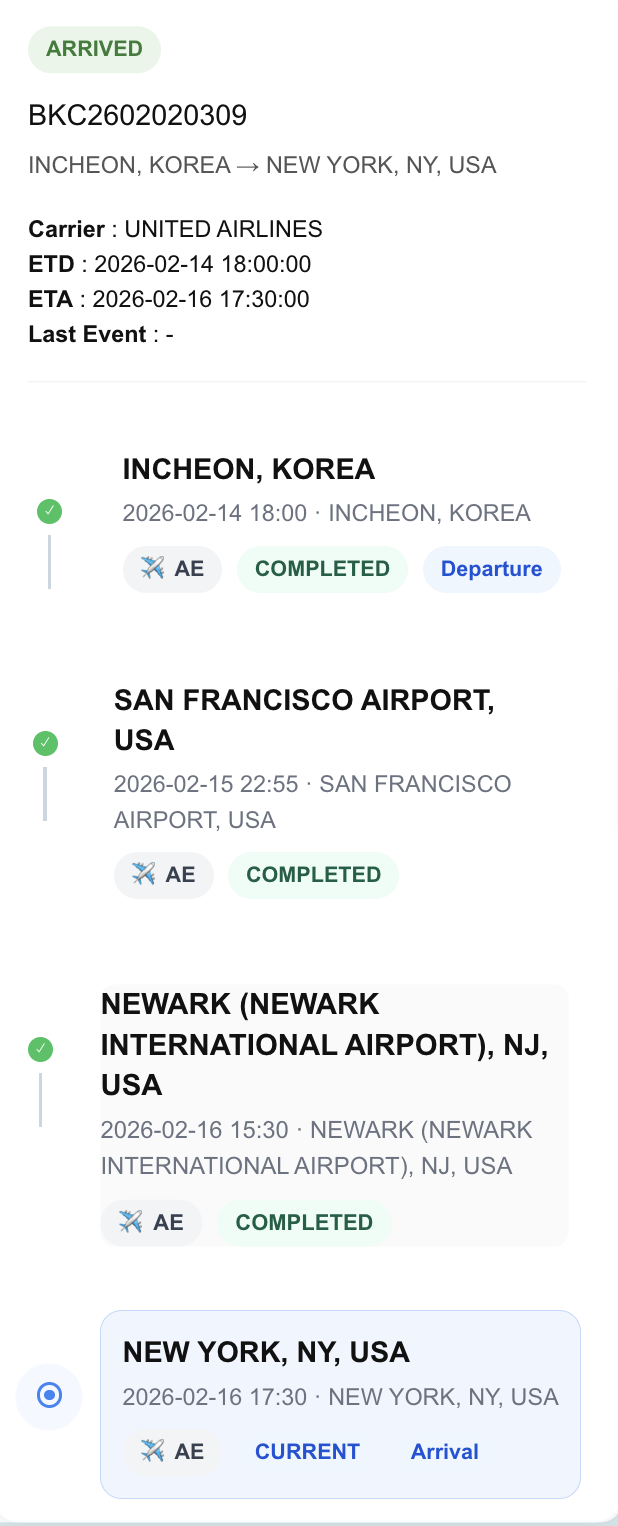Click the Arrival tag on New York stop
Screen dimensions: 618x1526
point(445,1451)
